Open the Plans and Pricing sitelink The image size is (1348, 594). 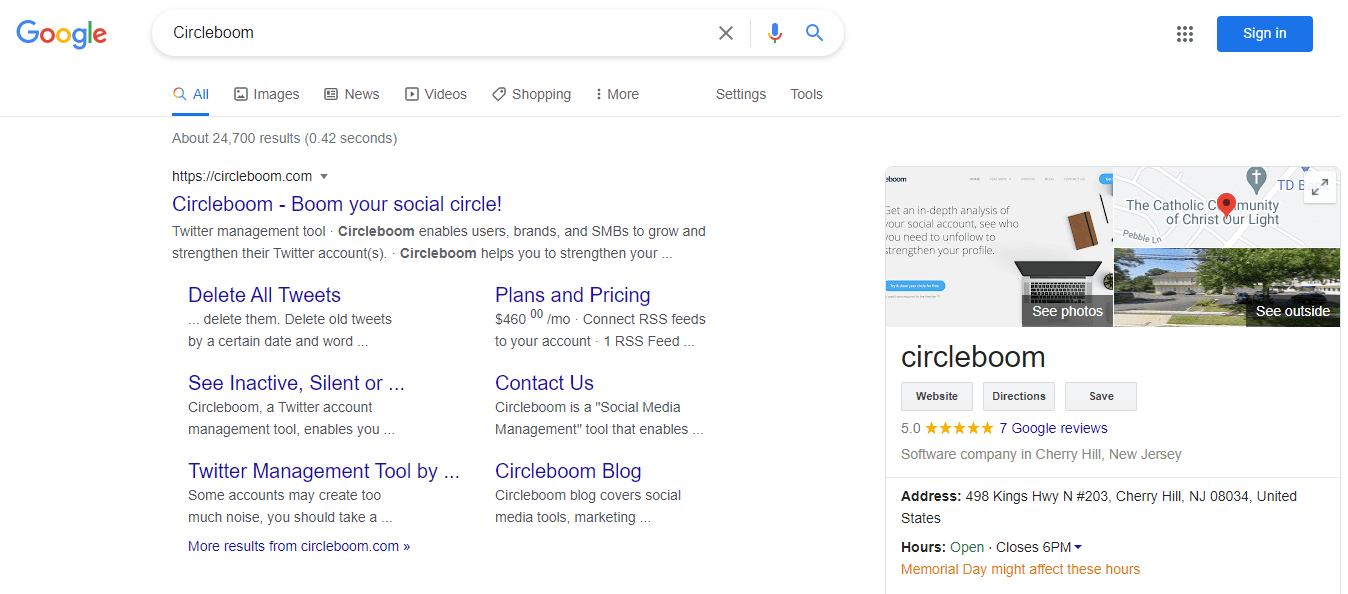[573, 295]
